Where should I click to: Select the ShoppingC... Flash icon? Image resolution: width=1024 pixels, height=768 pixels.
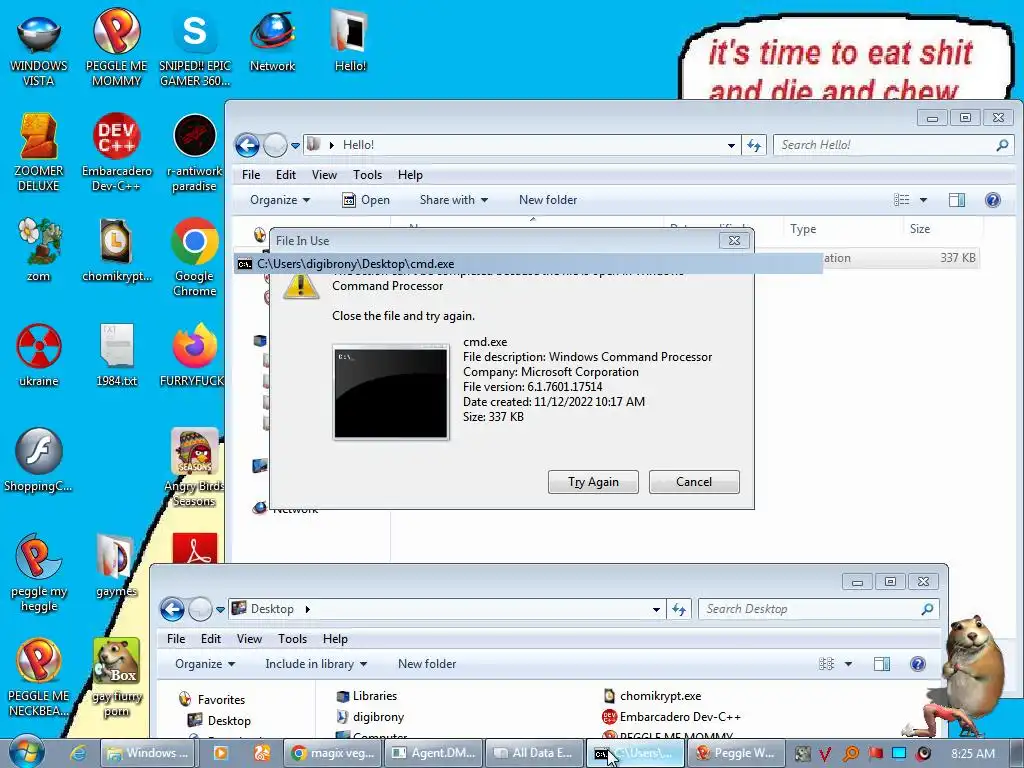[39, 459]
